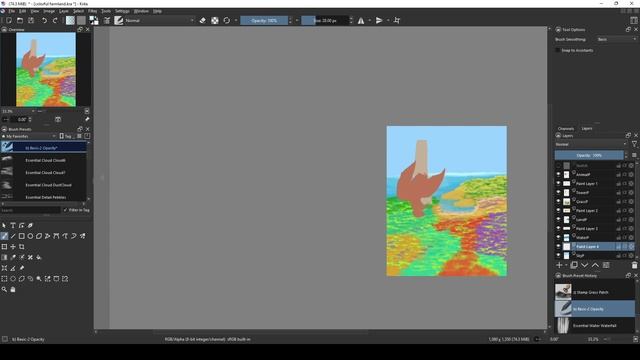The height and width of the screenshot is (360, 640).
Task: Select the Paint Layer 2 layer
Action: pos(594,210)
